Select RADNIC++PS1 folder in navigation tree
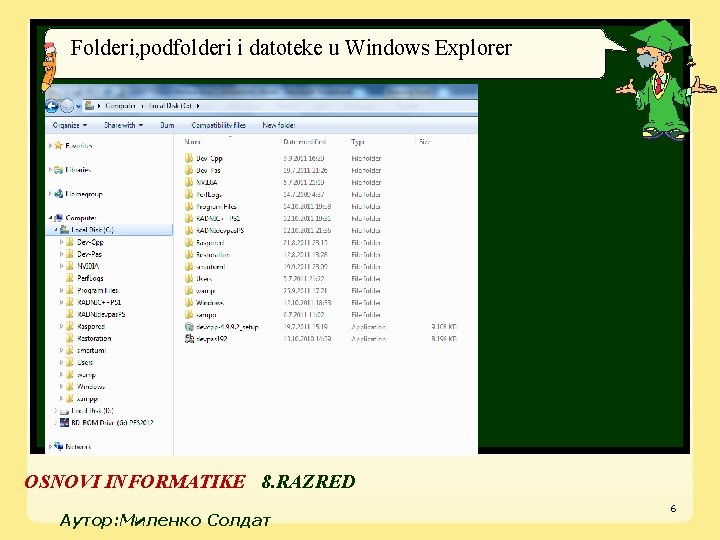 pyautogui.click(x=99, y=302)
